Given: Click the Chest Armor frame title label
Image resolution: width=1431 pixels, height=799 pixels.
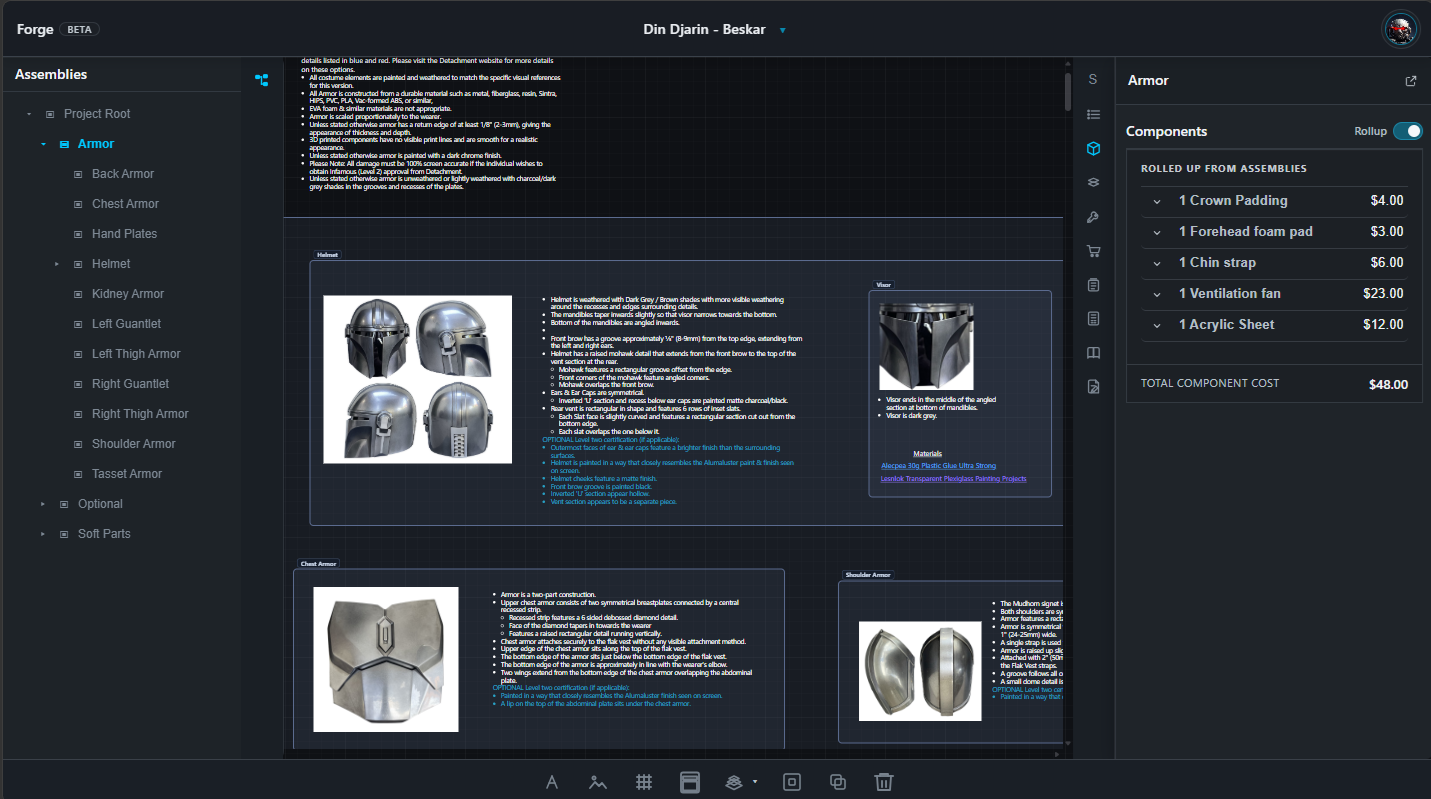Looking at the screenshot, I should [320, 564].
